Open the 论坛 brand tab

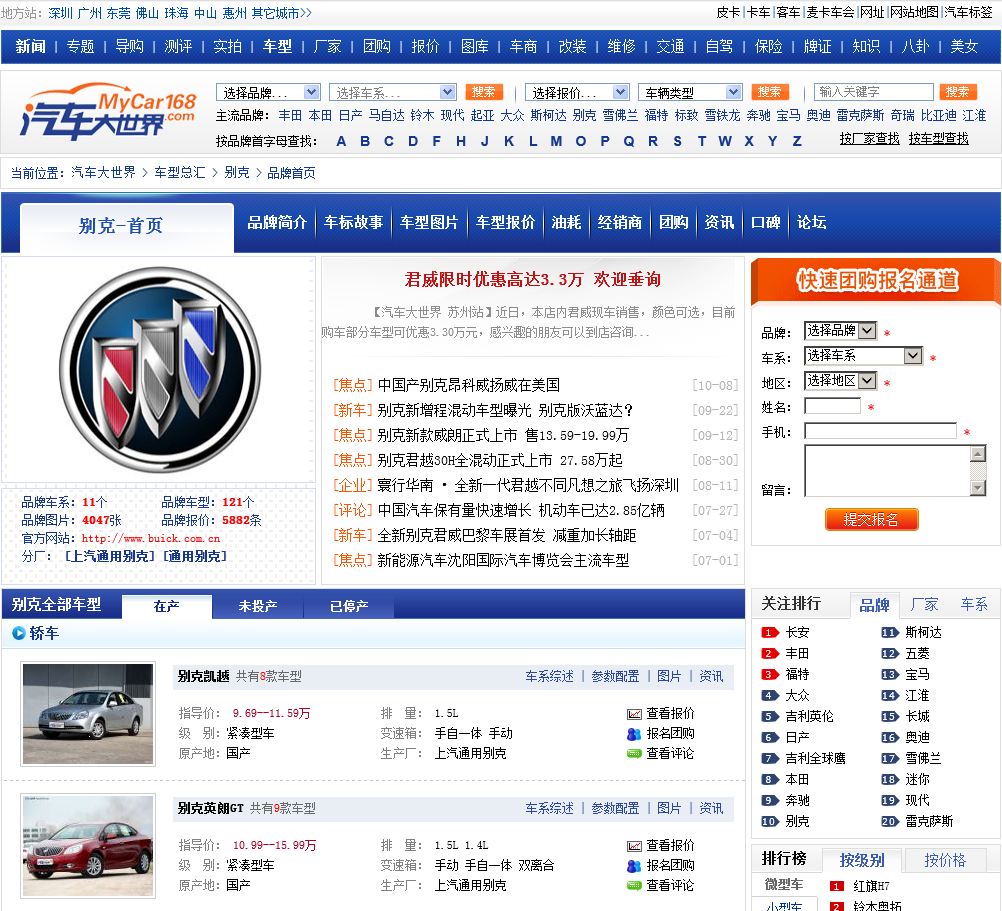[812, 222]
